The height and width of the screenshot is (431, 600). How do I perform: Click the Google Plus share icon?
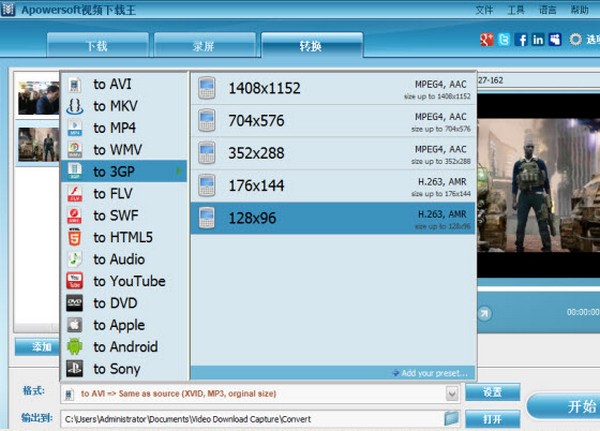[487, 40]
